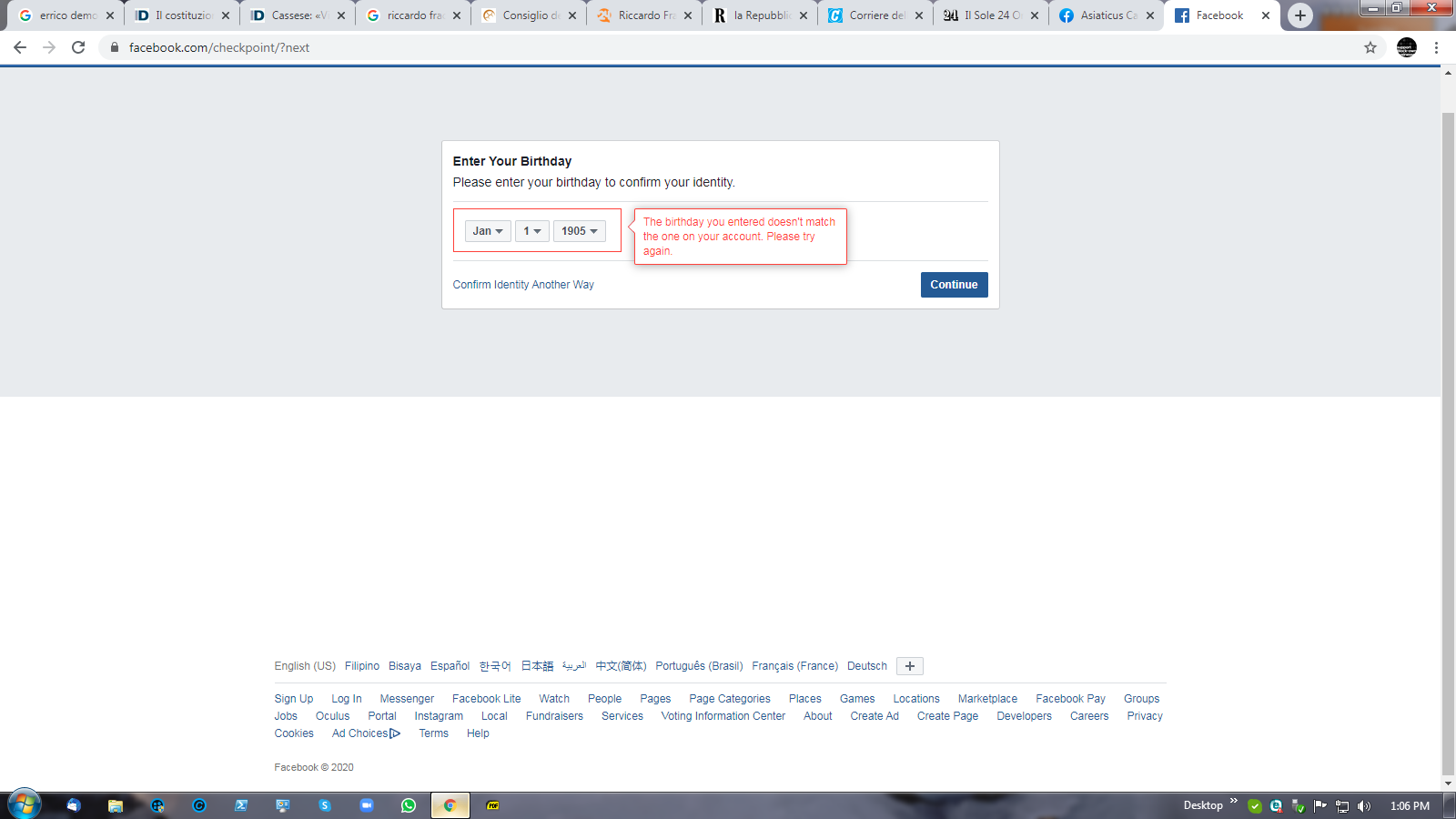Image resolution: width=1456 pixels, height=819 pixels.
Task: Click the Continue button
Action: [x=954, y=285]
